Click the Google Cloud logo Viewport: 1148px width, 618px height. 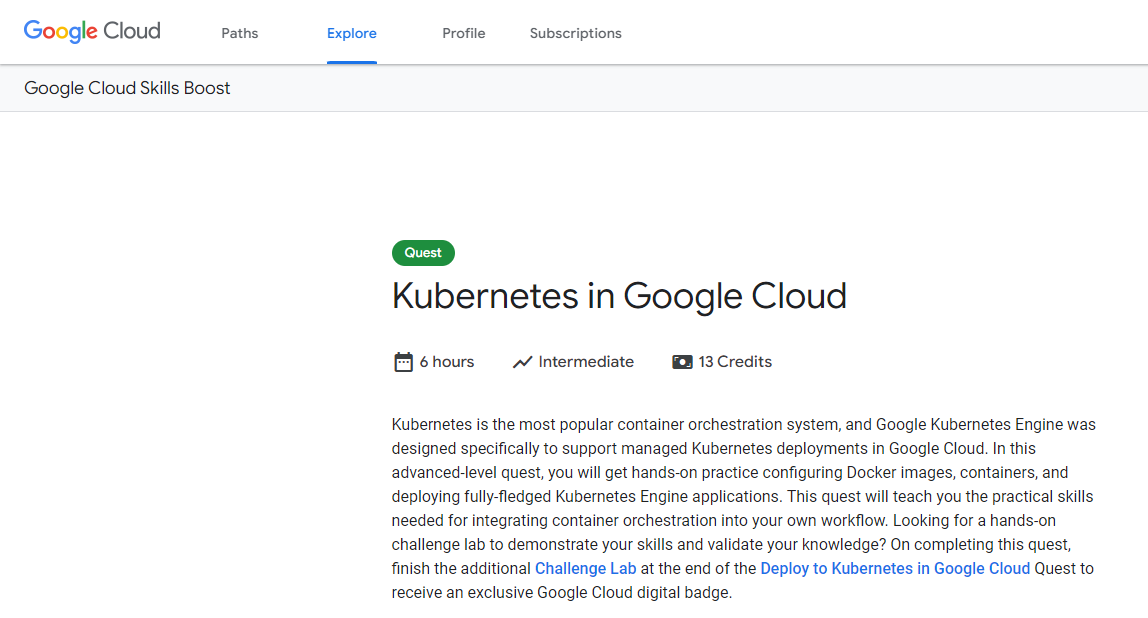92,31
